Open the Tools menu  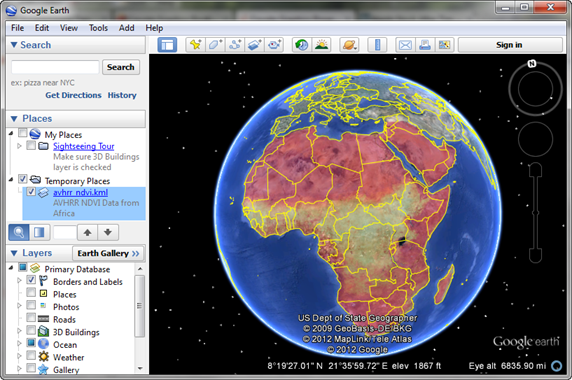pyautogui.click(x=98, y=28)
